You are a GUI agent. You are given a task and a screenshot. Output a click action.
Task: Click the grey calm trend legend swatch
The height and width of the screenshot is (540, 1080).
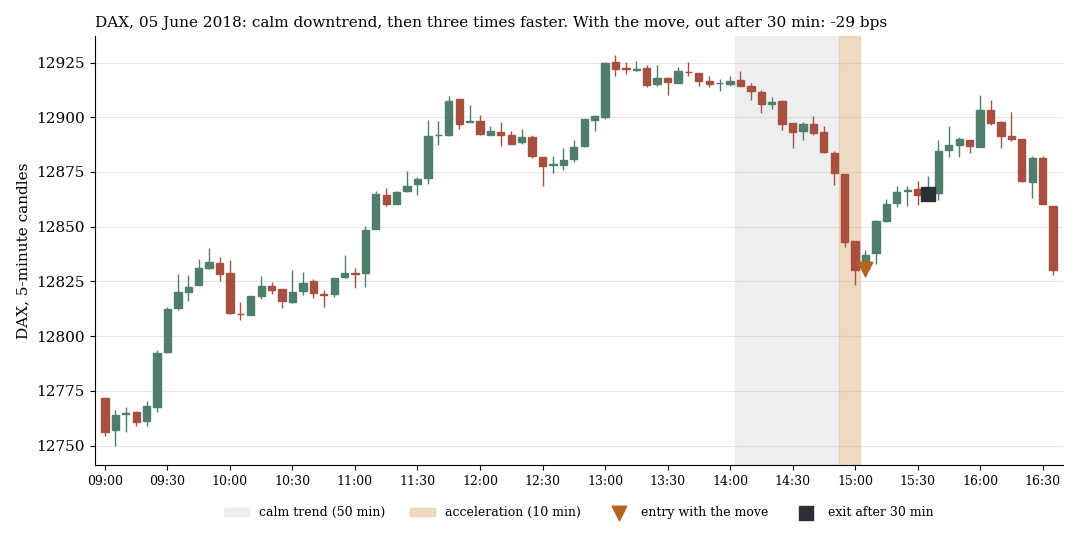tap(236, 512)
